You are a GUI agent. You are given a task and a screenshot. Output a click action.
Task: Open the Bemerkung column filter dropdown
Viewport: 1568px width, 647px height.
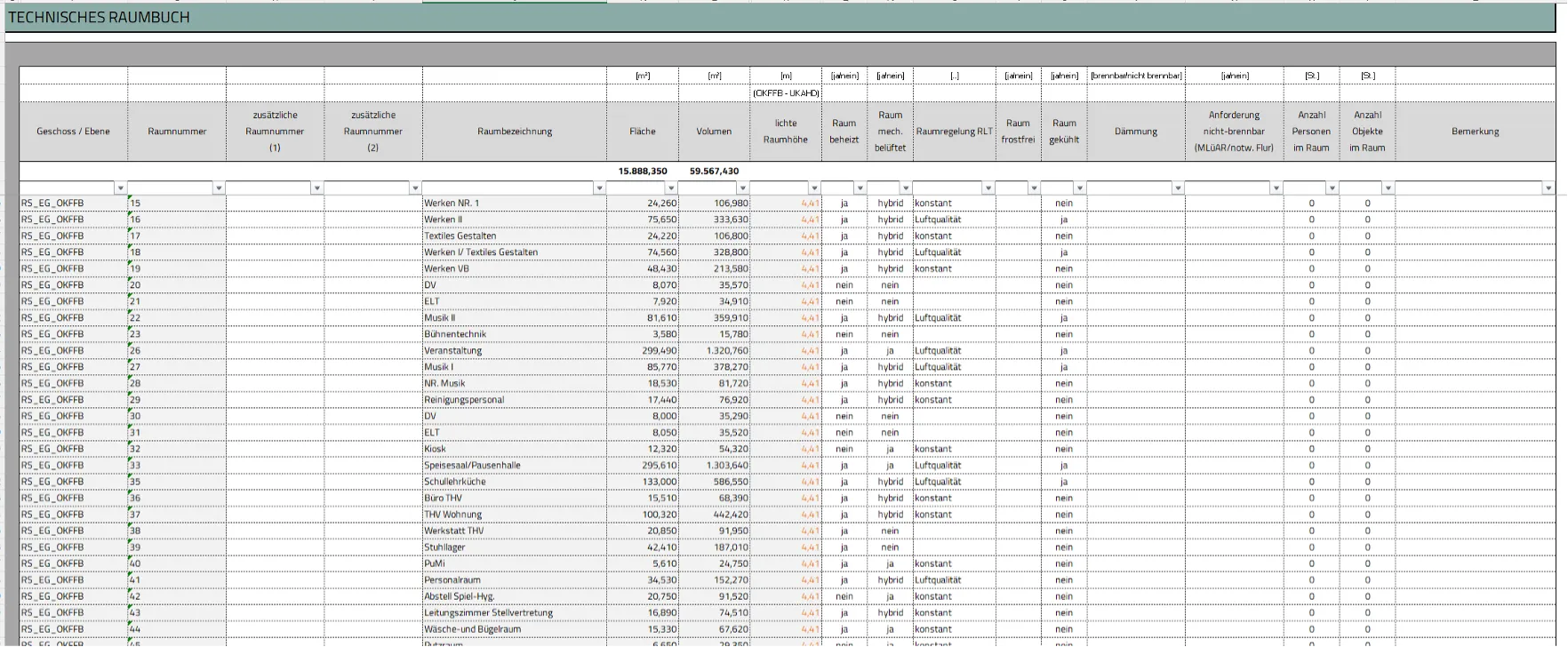1548,188
